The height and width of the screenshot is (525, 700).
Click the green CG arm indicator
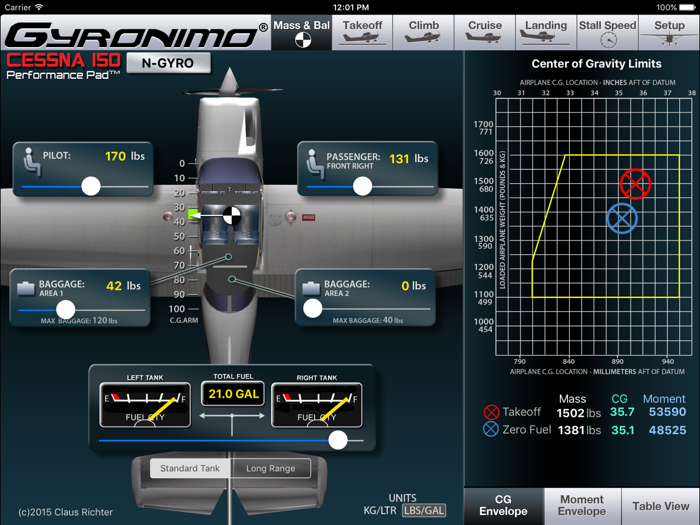tap(193, 214)
